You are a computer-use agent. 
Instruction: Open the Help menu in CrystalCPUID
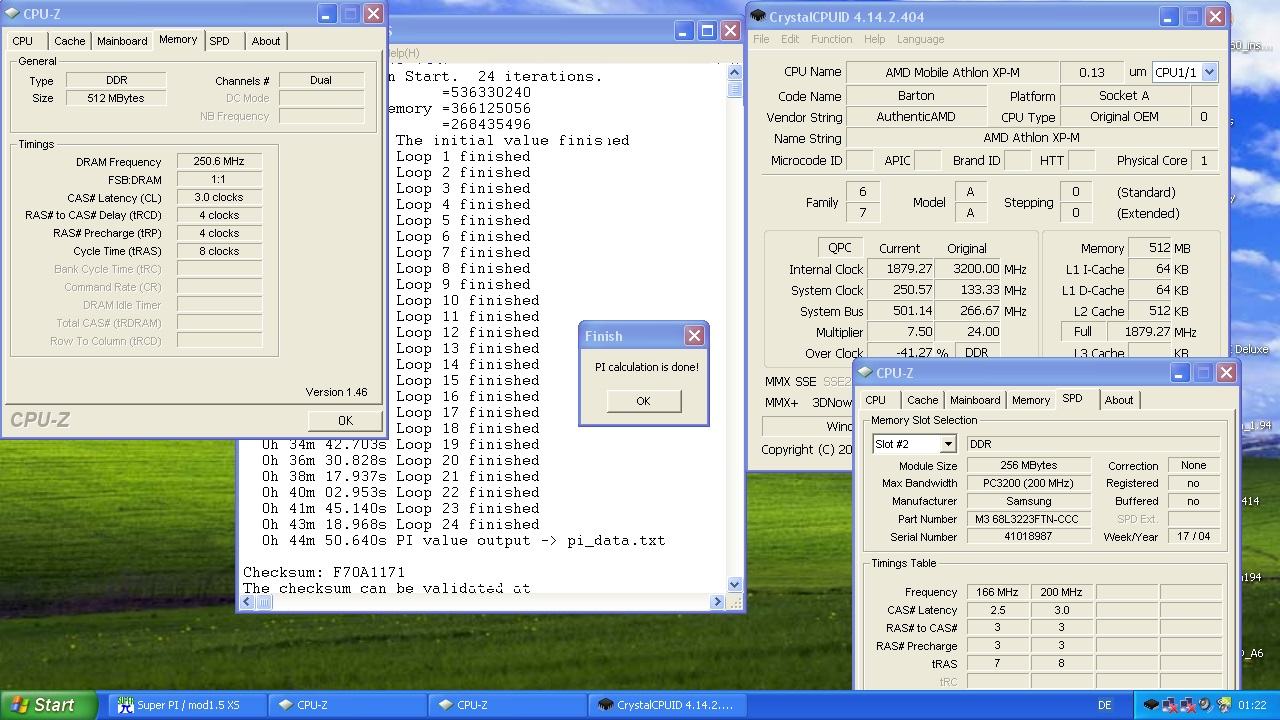[874, 39]
